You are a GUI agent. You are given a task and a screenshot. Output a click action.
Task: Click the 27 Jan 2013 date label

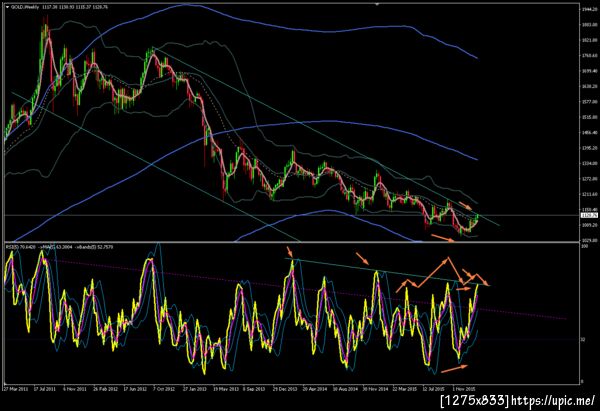point(195,389)
